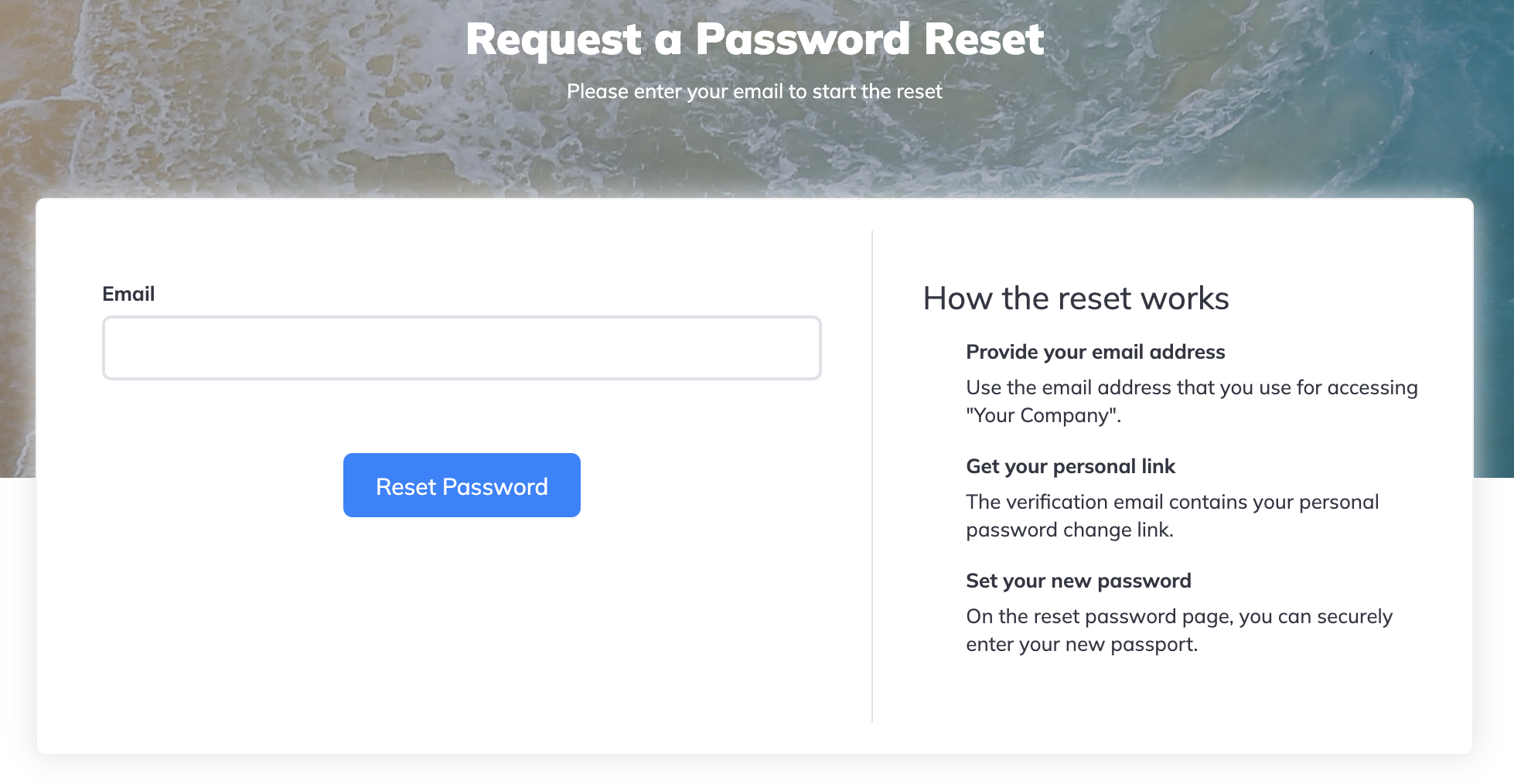Click the How the reset works heading
The width and height of the screenshot is (1514, 784).
click(x=1076, y=298)
